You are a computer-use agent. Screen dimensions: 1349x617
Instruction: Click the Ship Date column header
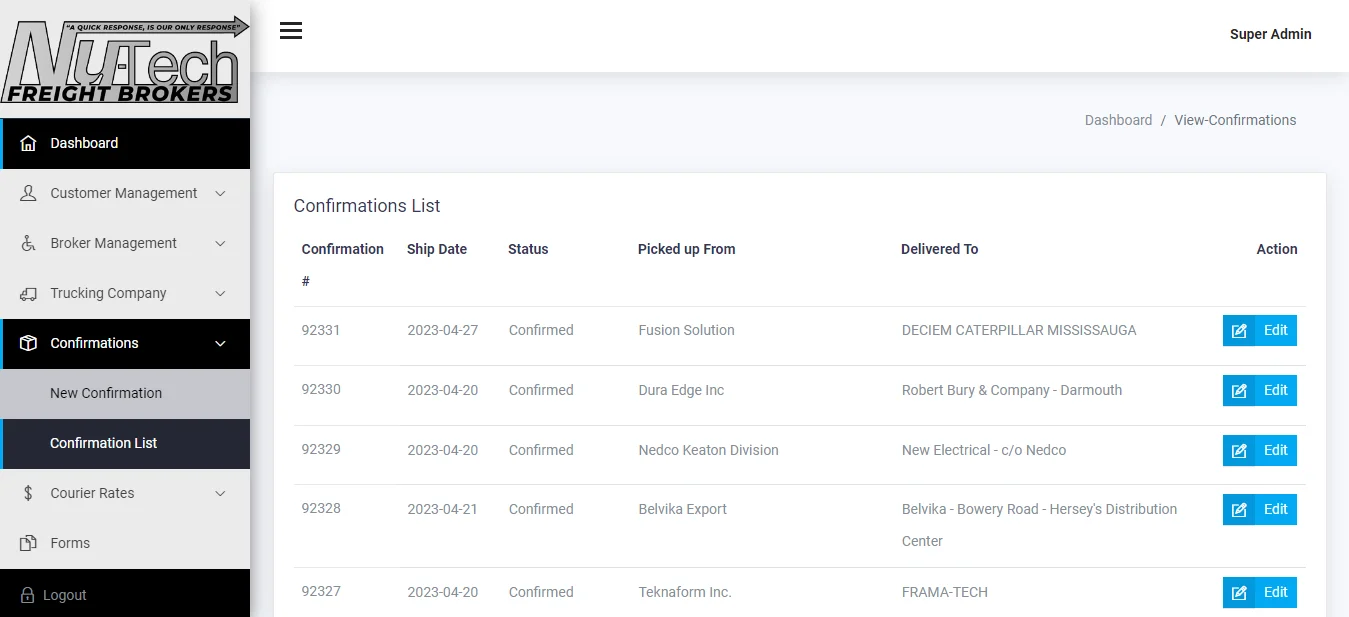(437, 249)
